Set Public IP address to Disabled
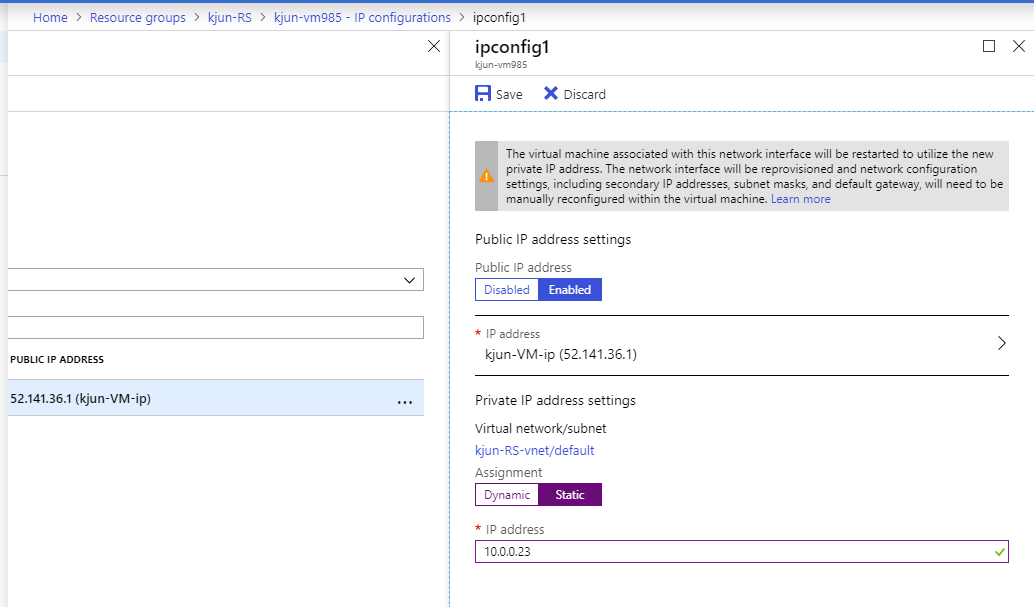The width and height of the screenshot is (1034, 607). pyautogui.click(x=507, y=290)
